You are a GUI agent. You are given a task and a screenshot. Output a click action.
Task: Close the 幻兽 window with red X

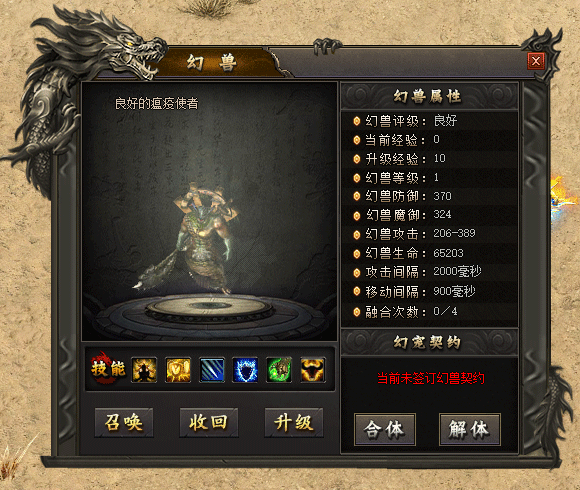pyautogui.click(x=536, y=61)
